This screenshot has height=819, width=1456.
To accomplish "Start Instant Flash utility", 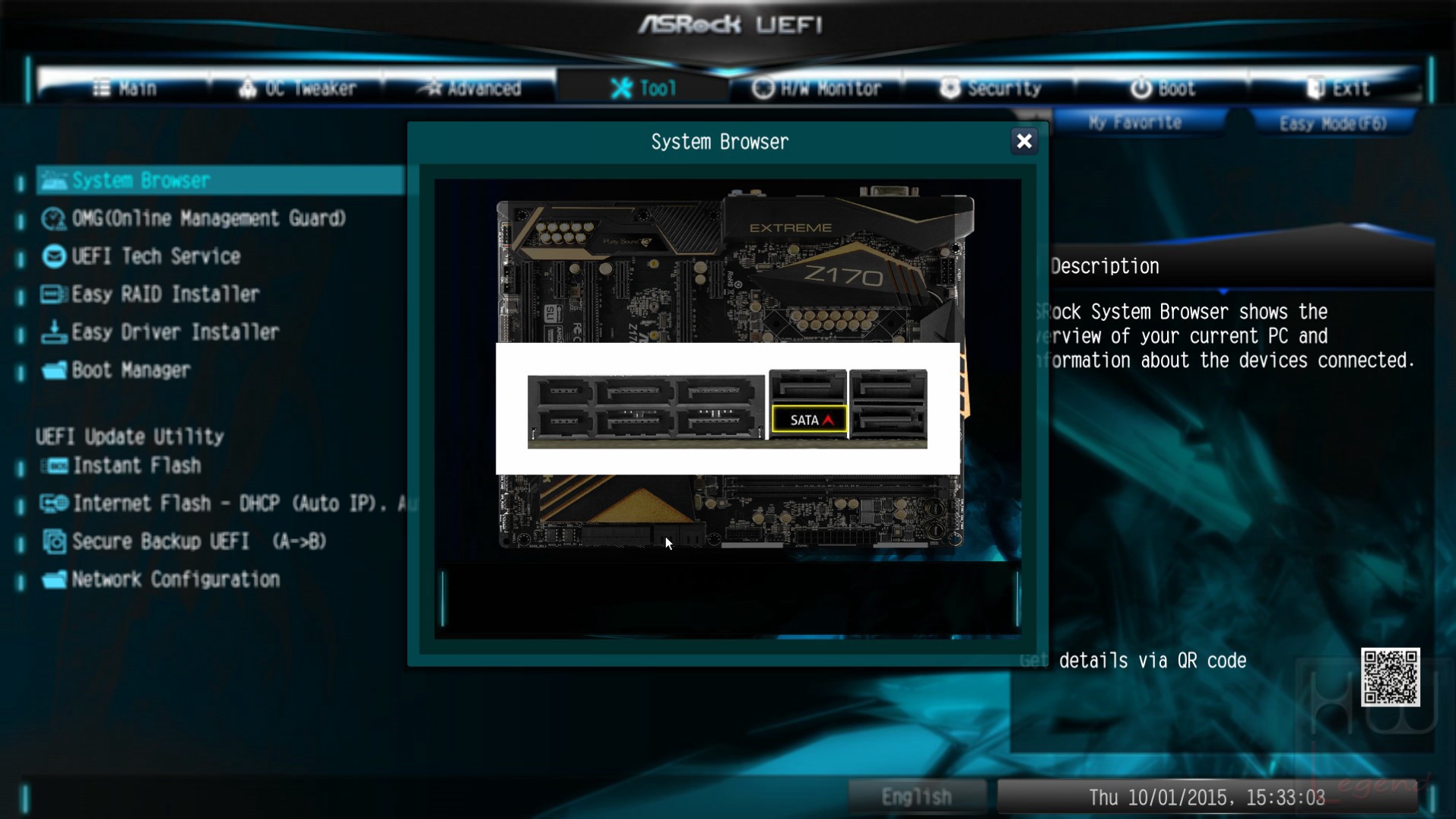I will (137, 465).
